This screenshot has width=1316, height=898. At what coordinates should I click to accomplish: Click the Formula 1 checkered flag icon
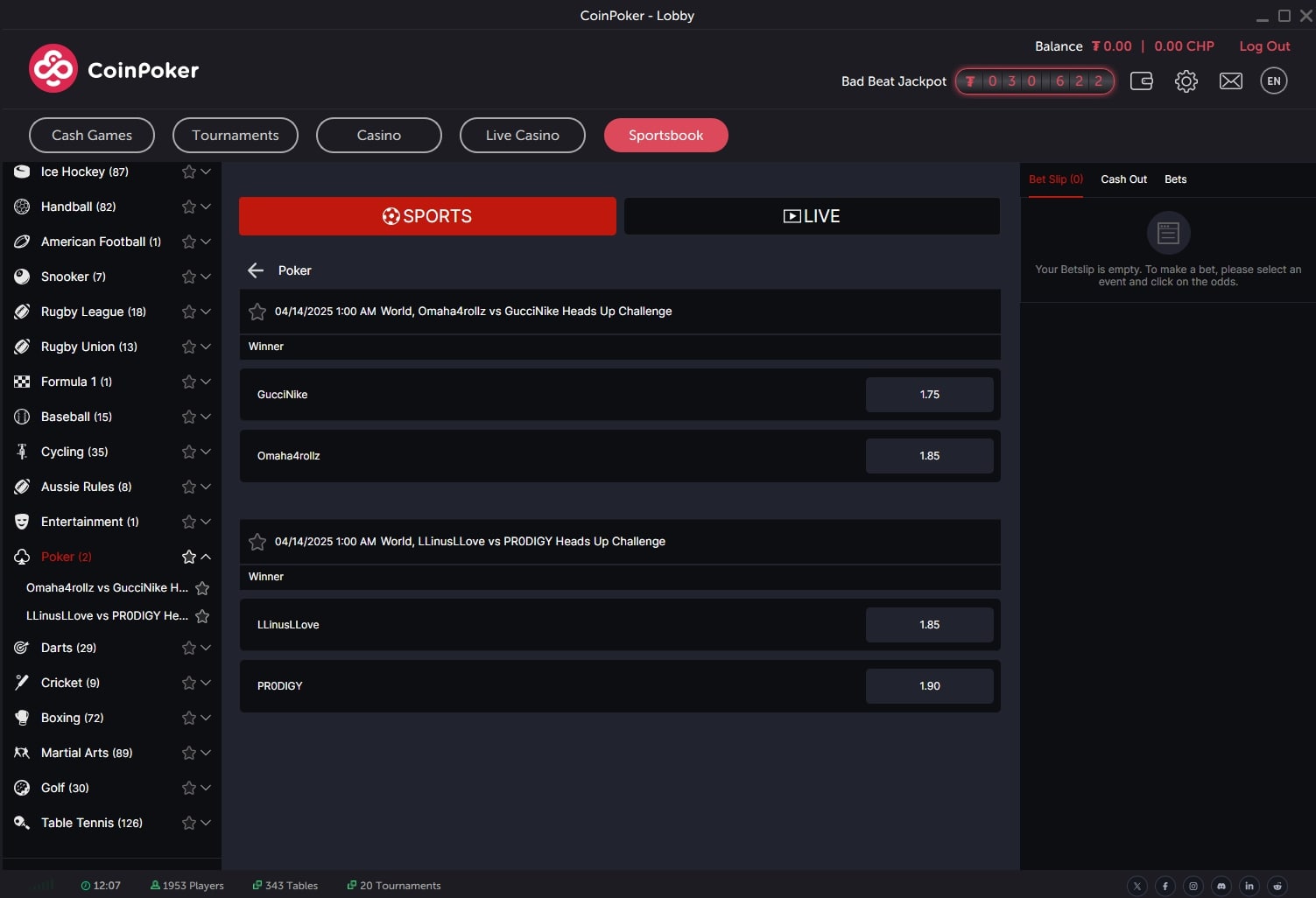(22, 382)
